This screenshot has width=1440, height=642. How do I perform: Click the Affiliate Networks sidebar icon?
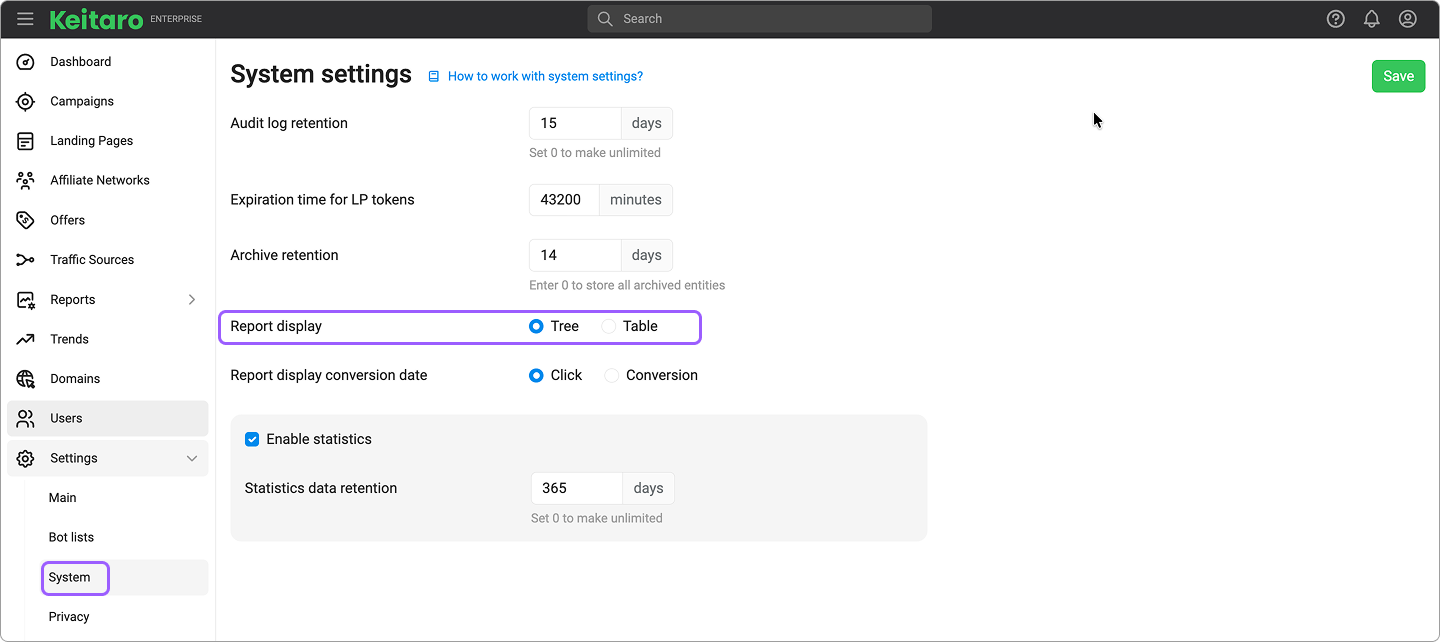[26, 181]
